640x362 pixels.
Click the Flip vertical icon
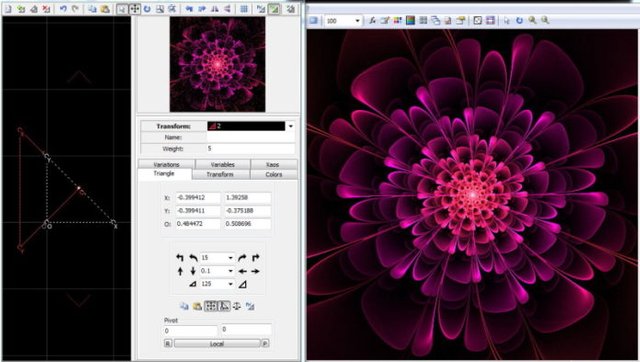point(227,9)
